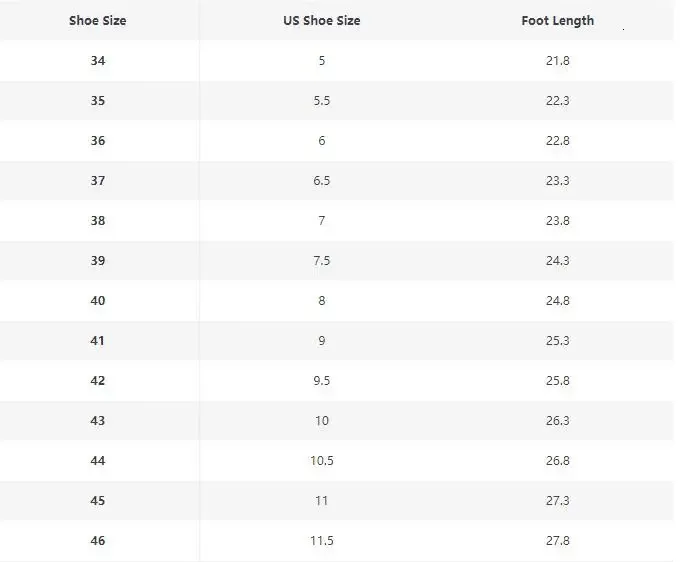Select shoe size 35 cell
Screen dimensions: 680x562
click(98, 101)
